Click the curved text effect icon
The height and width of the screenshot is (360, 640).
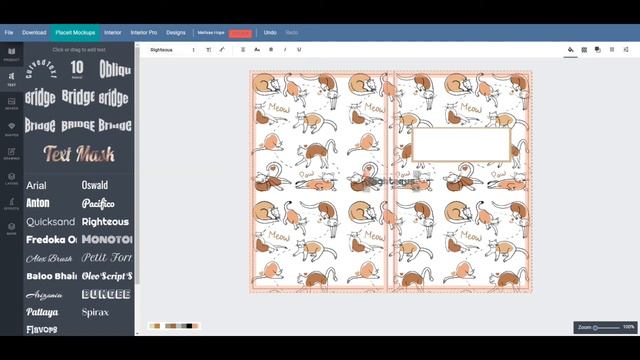pos(222,50)
